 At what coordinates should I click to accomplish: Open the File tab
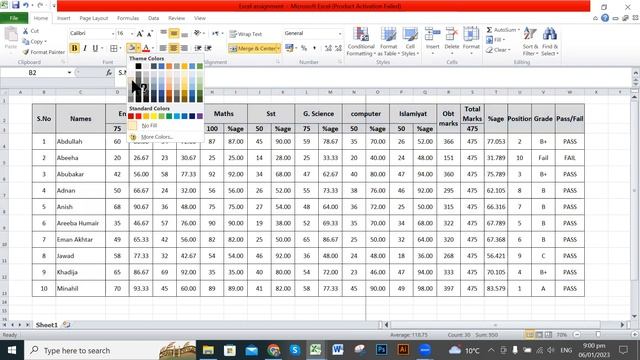[14, 18]
